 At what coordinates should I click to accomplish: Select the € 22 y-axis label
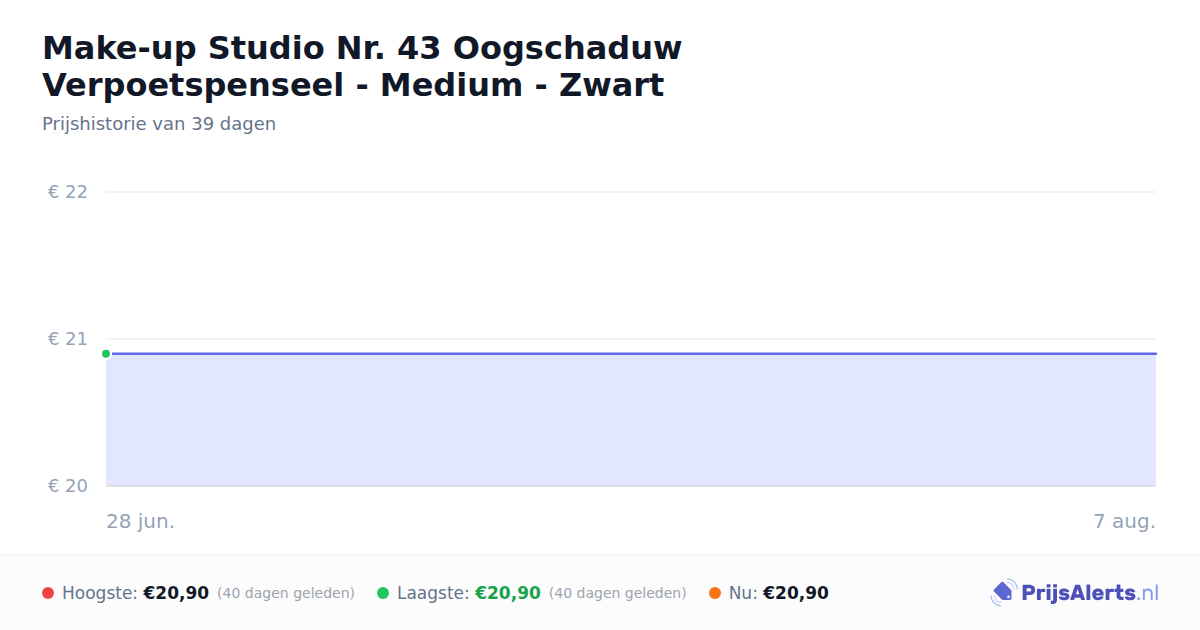pos(68,192)
